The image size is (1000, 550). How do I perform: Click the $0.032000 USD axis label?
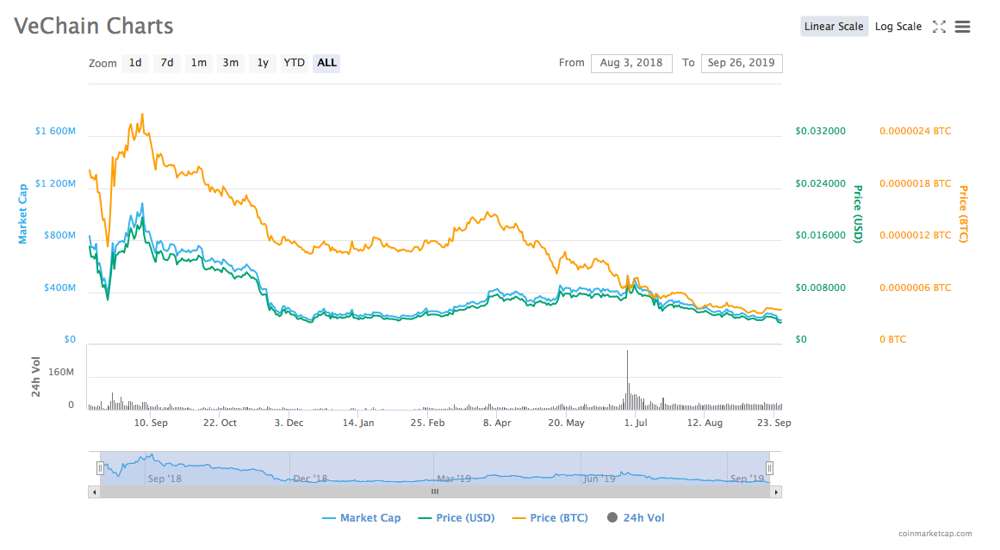pos(820,131)
